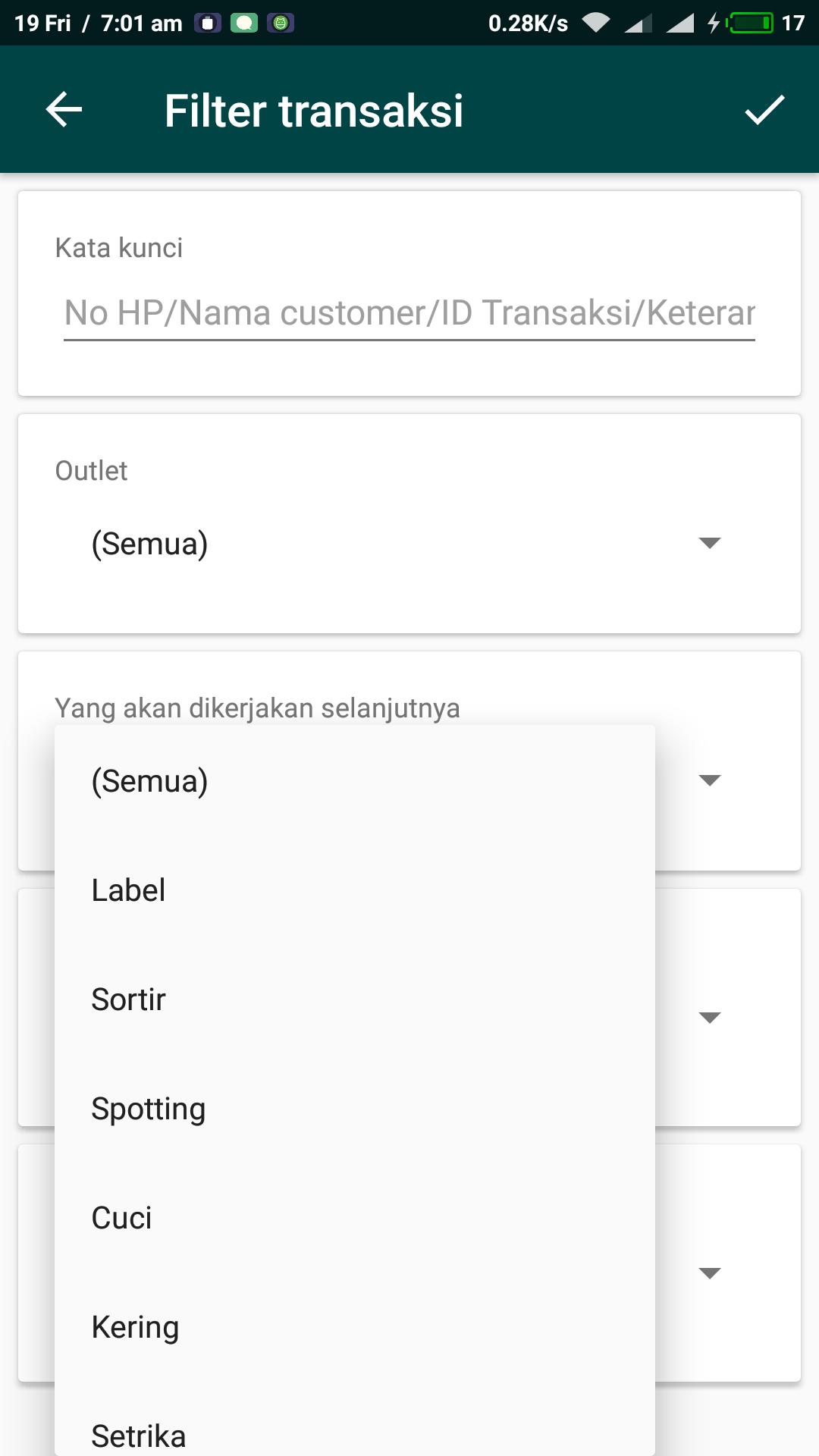Image resolution: width=819 pixels, height=1456 pixels.
Task: Tap the Wi-Fi status icon
Action: [x=596, y=24]
